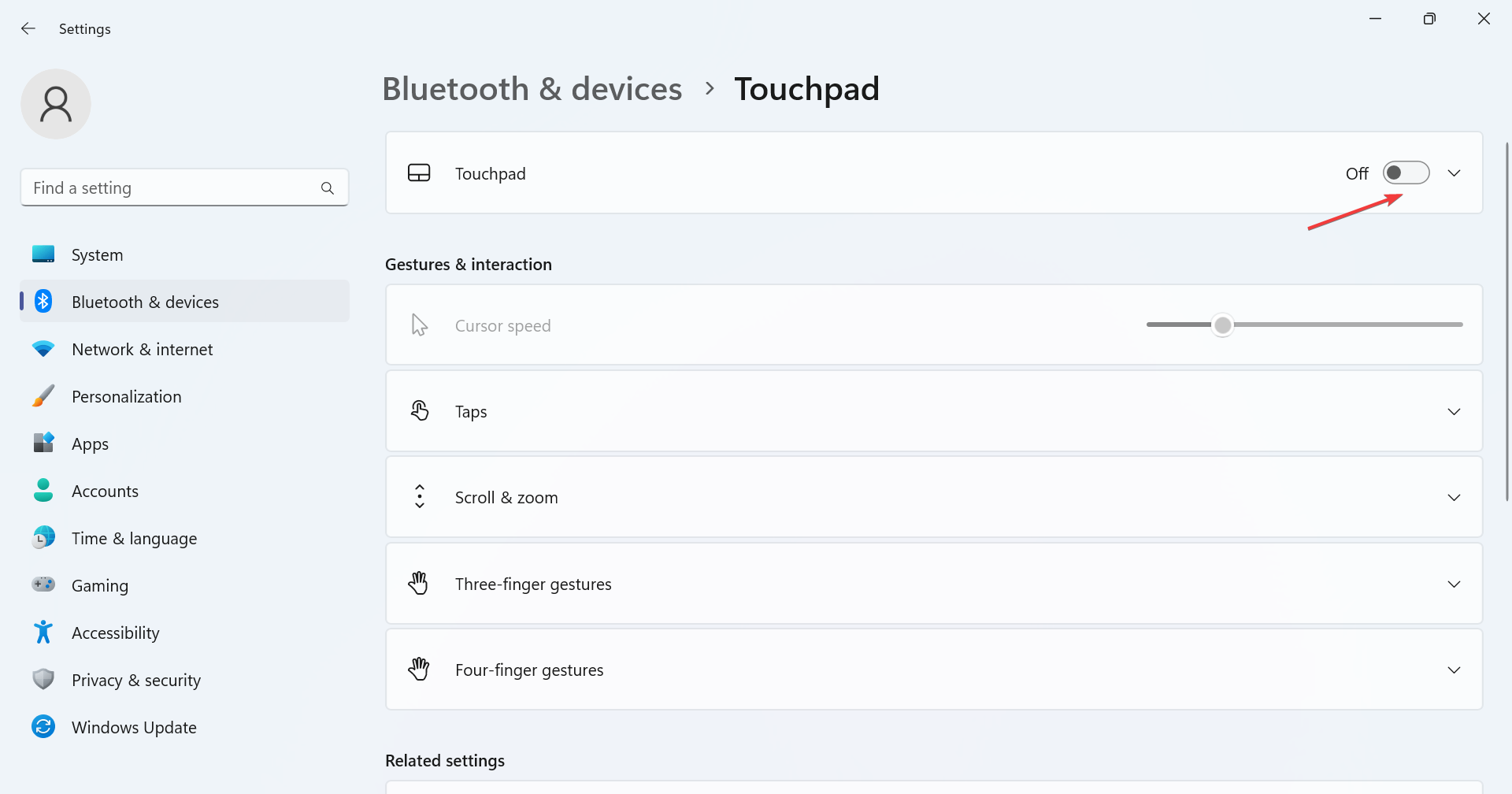Select the System settings icon
Viewport: 1512px width, 794px height.
(x=43, y=254)
